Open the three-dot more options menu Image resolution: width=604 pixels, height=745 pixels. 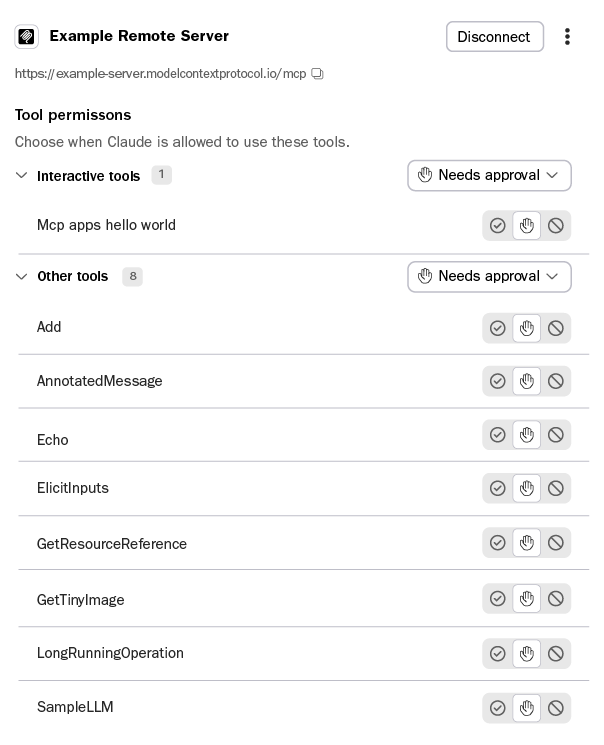tap(567, 37)
